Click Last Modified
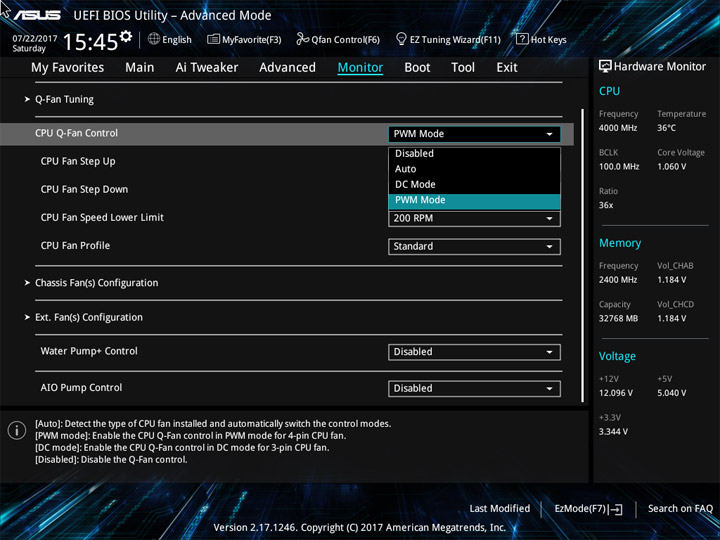 tap(500, 509)
